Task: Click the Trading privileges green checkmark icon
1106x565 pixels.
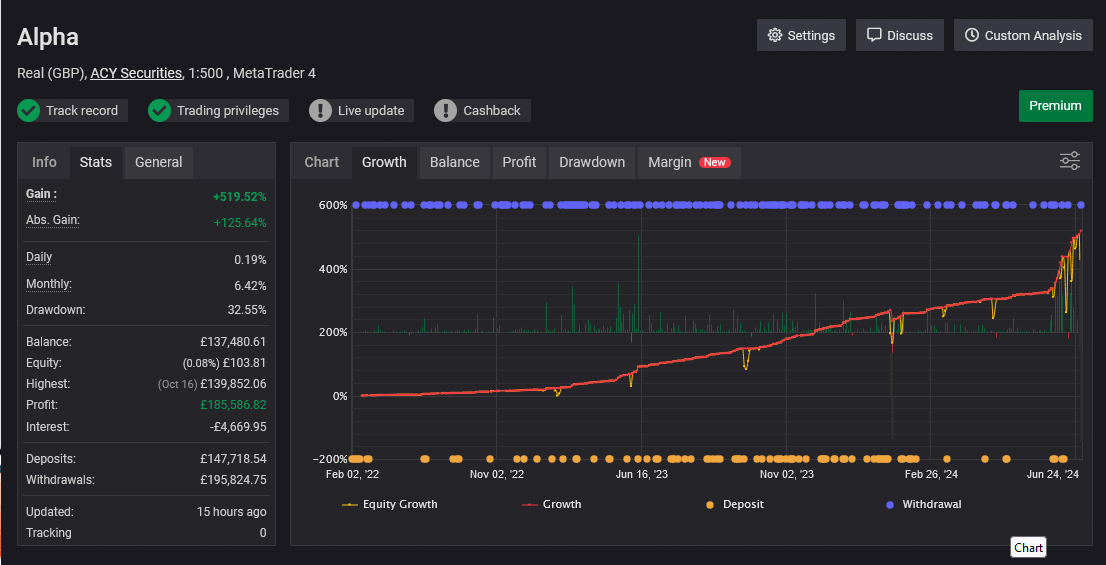Action: pyautogui.click(x=160, y=110)
